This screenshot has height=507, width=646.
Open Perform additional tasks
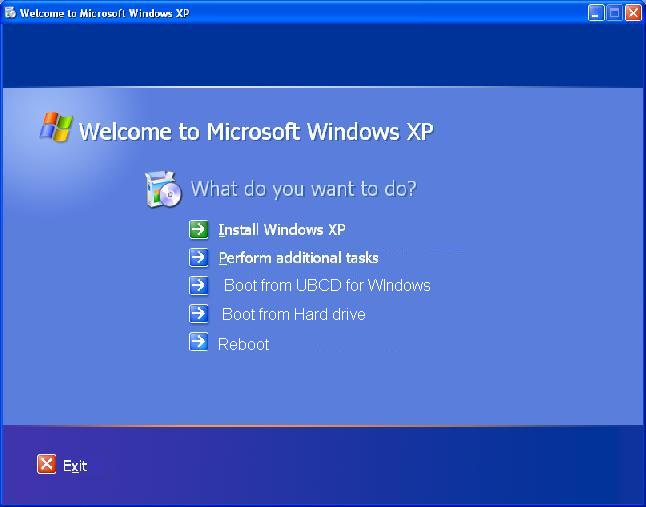coord(298,258)
